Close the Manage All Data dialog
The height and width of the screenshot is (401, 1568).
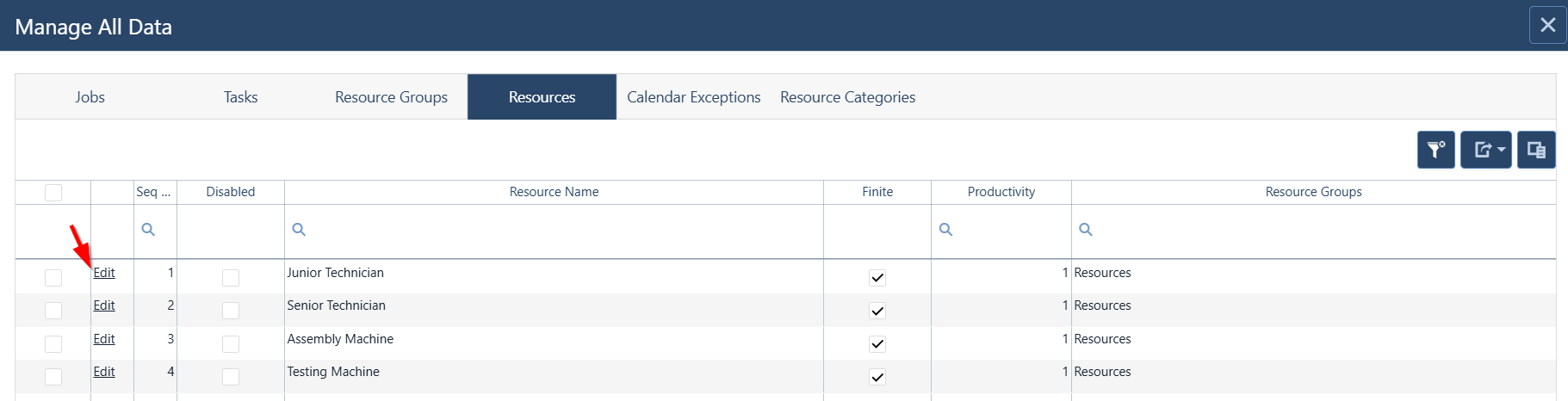(x=1547, y=25)
